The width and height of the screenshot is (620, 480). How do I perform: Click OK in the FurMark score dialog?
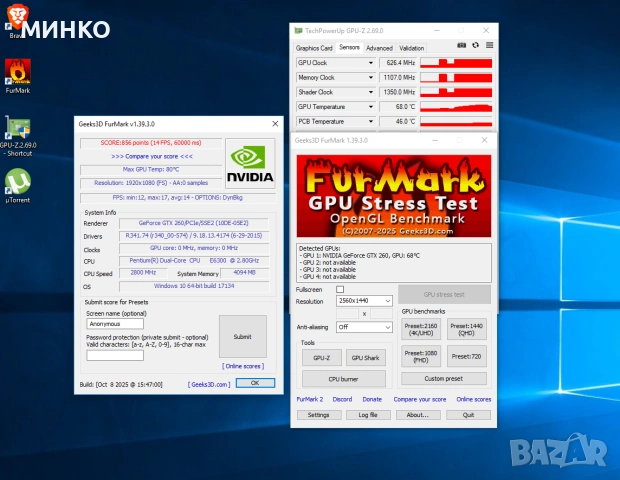point(255,383)
